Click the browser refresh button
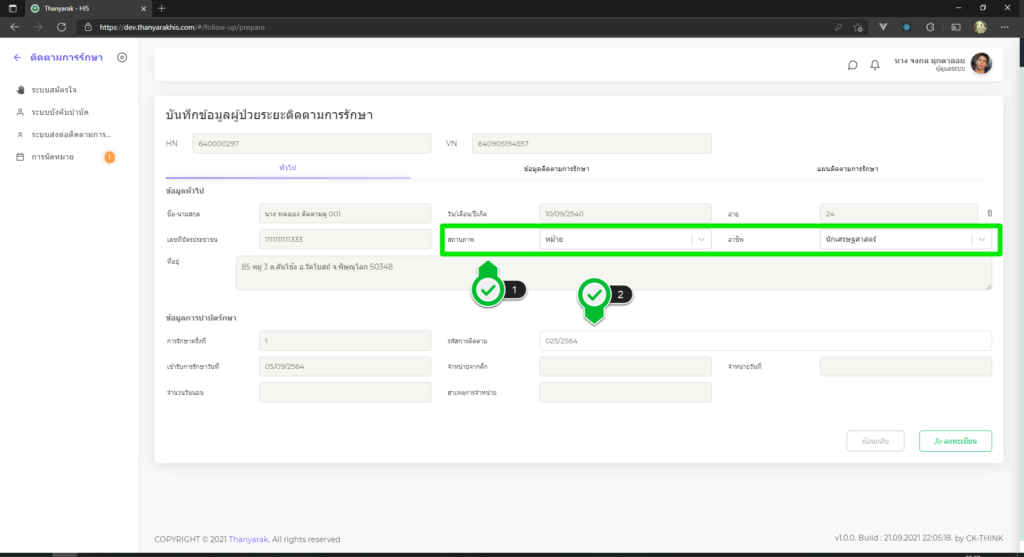This screenshot has height=557, width=1024. click(x=62, y=27)
